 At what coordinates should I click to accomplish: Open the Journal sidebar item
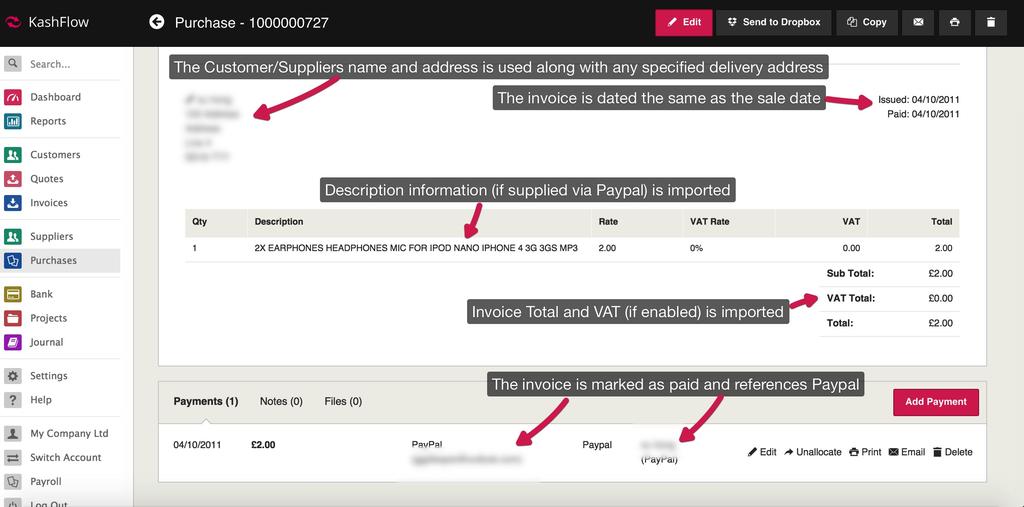46,342
